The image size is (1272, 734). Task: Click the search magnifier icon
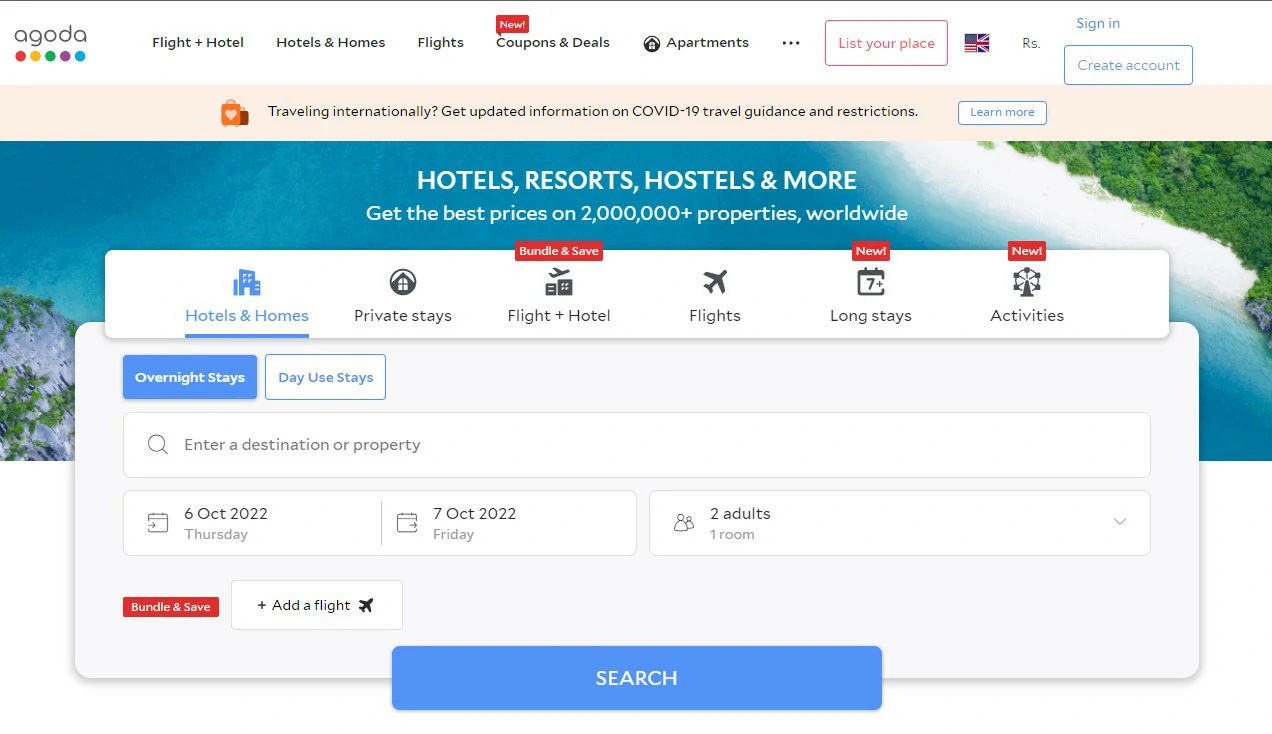[x=158, y=445]
